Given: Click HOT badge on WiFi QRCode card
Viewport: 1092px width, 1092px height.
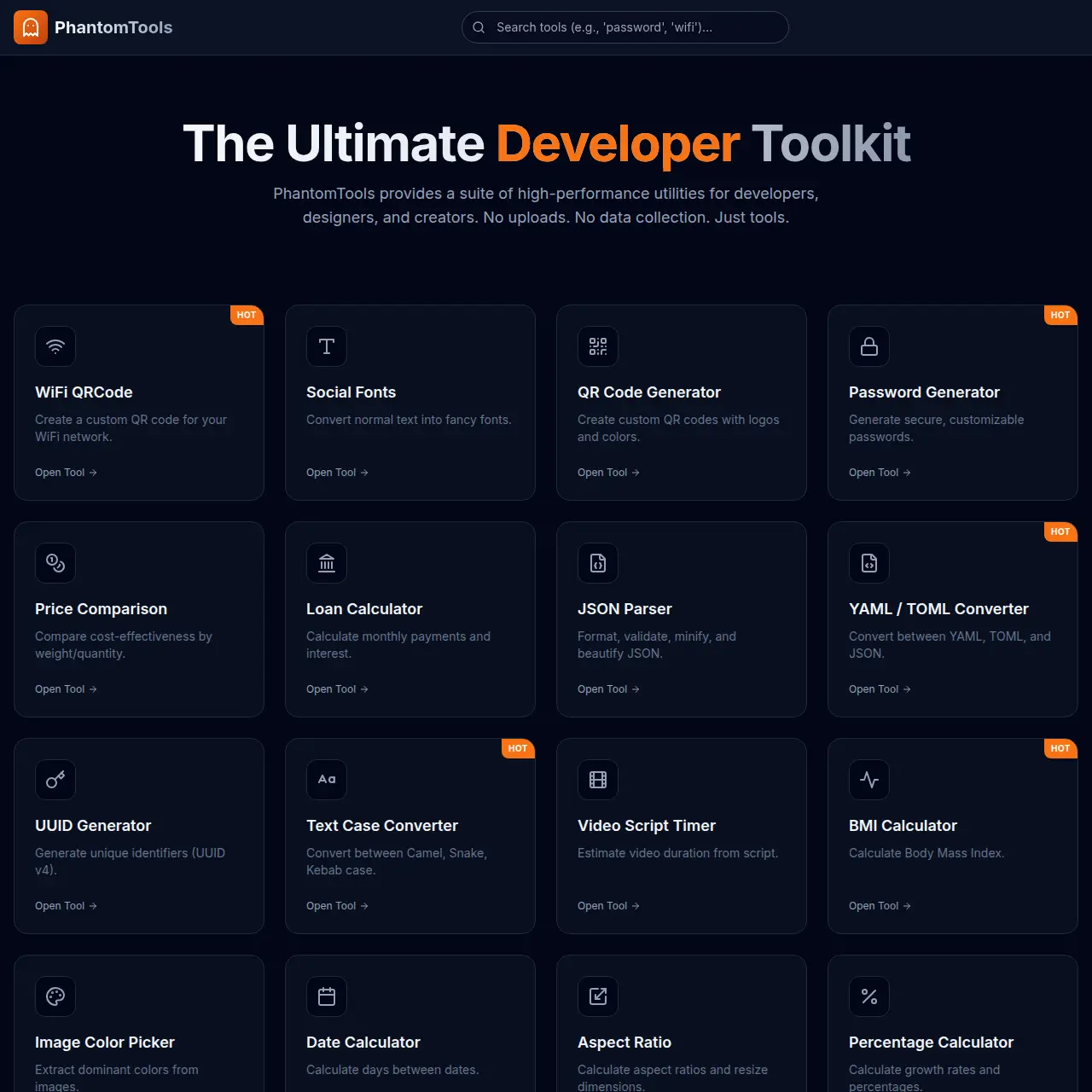Looking at the screenshot, I should tap(247, 315).
